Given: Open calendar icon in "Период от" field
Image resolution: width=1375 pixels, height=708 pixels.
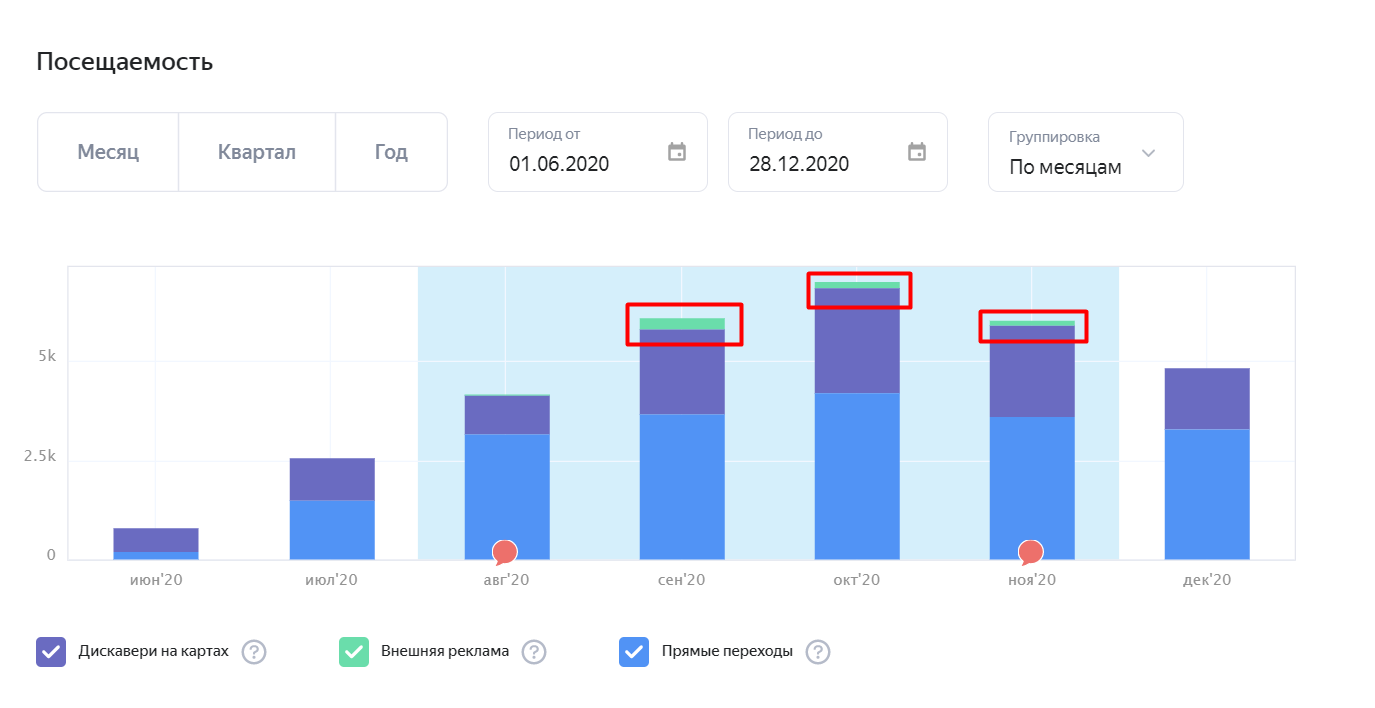Looking at the screenshot, I should [x=677, y=152].
